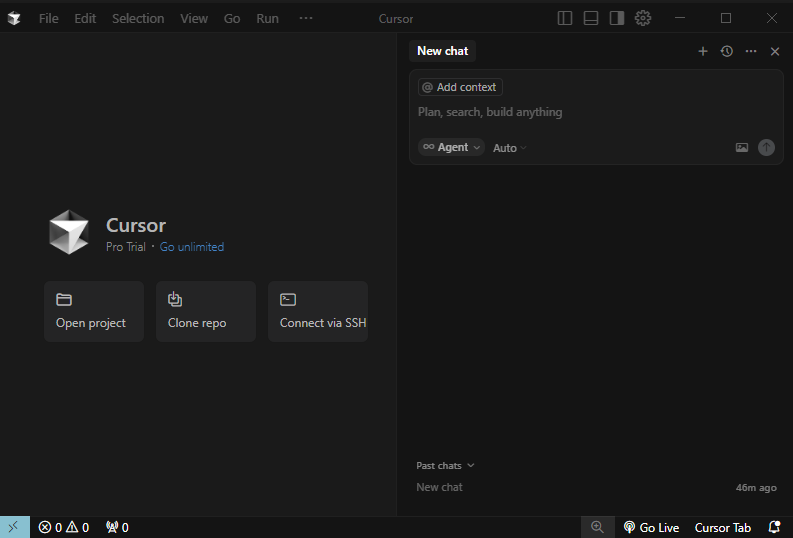Click the Connect via SSH card
The width and height of the screenshot is (793, 538).
(x=318, y=311)
